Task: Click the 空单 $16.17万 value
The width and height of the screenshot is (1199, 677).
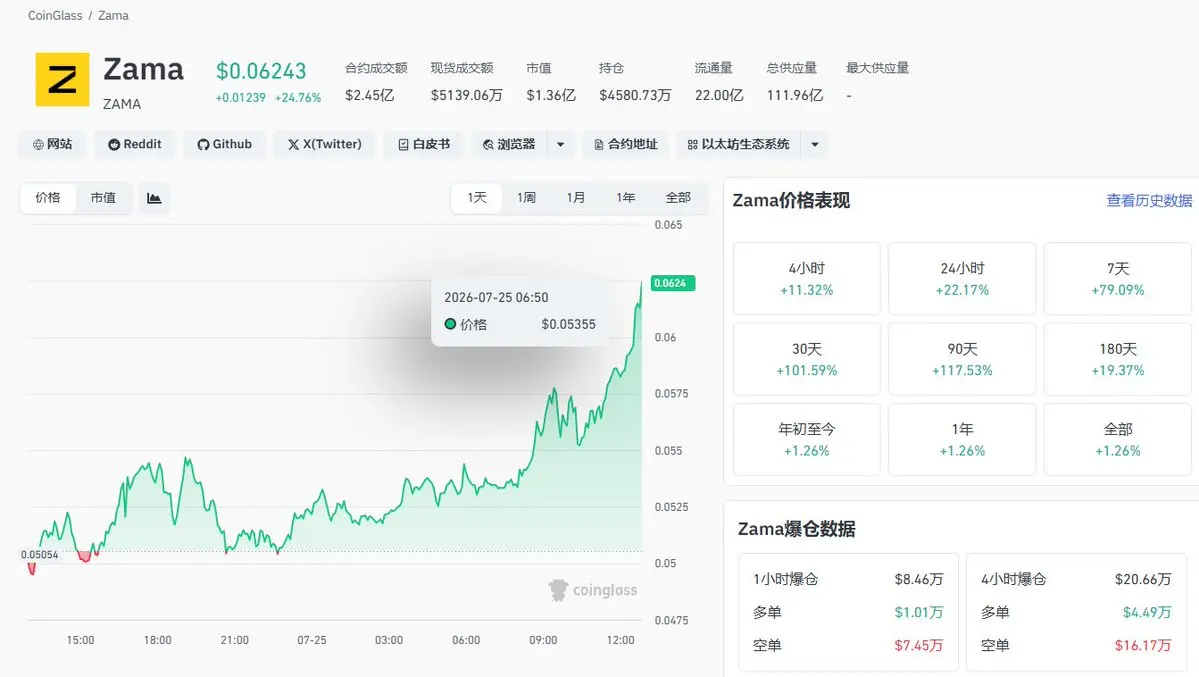Action: click(x=1142, y=645)
